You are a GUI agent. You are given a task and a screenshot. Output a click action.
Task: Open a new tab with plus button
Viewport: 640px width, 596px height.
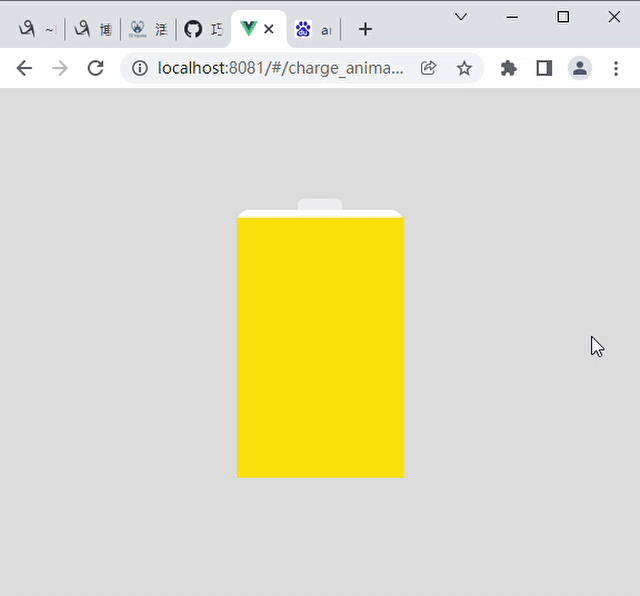tap(365, 29)
